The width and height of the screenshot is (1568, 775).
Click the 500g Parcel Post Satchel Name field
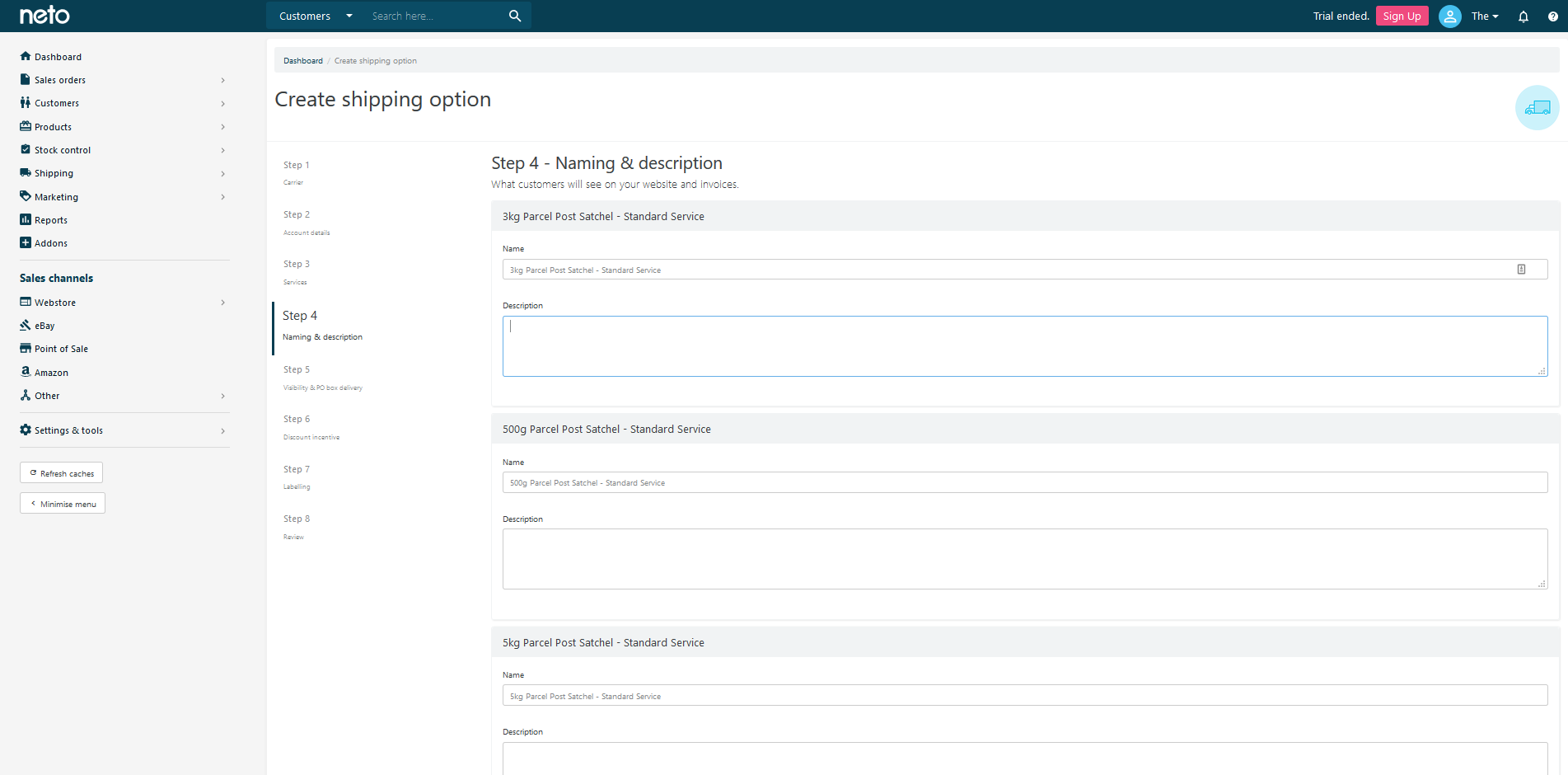click(x=1025, y=482)
